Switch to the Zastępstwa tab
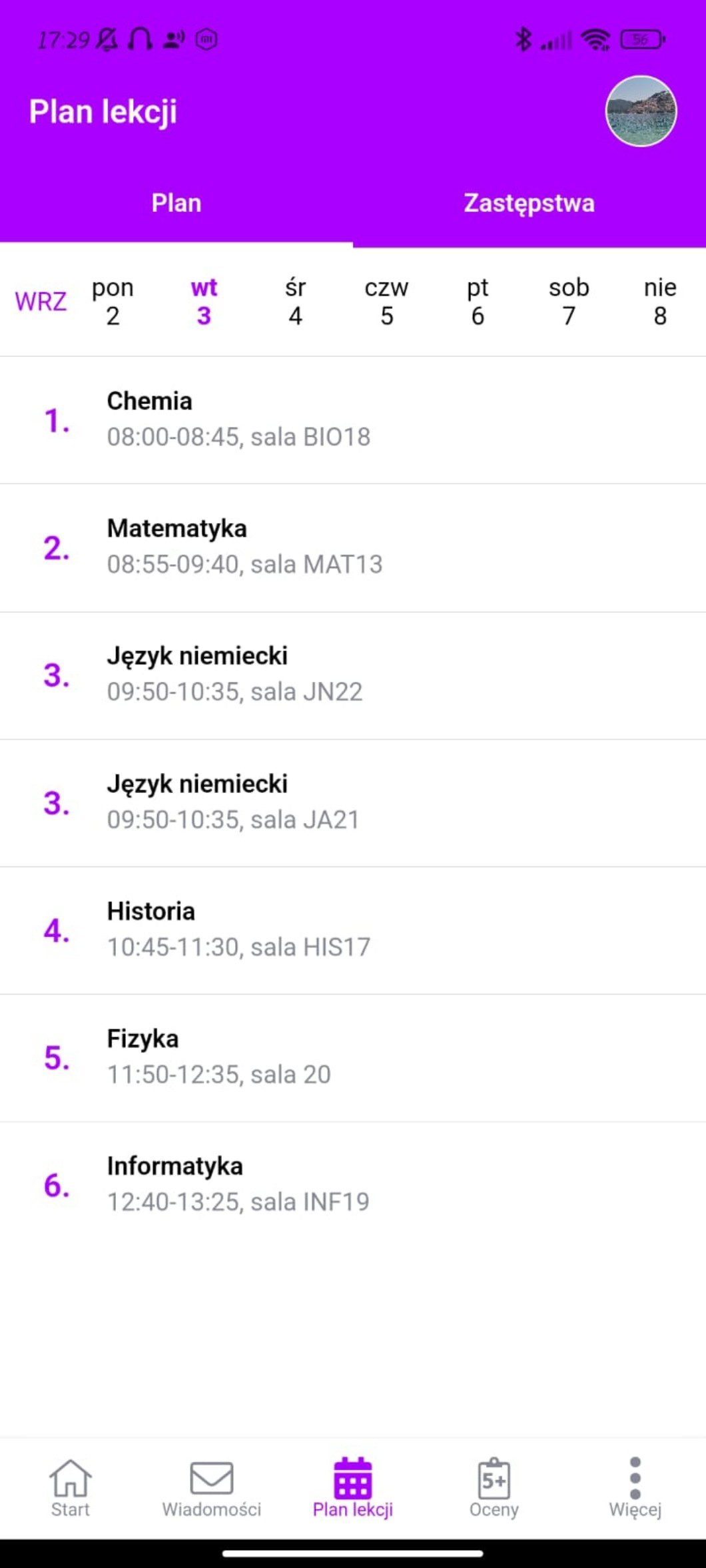This screenshot has width=706, height=1568. click(529, 203)
